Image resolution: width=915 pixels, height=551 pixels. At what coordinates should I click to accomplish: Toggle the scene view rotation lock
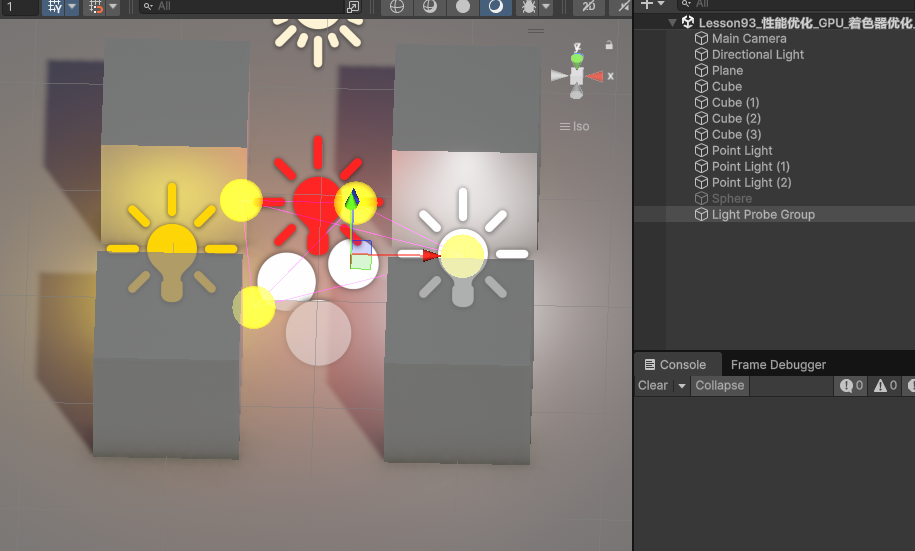608,45
